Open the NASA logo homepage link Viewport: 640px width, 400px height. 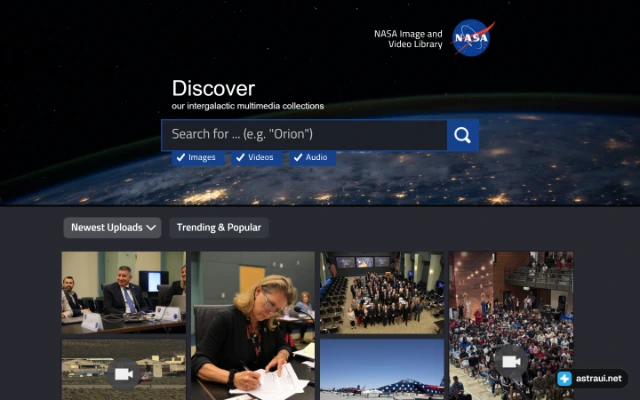coord(473,38)
